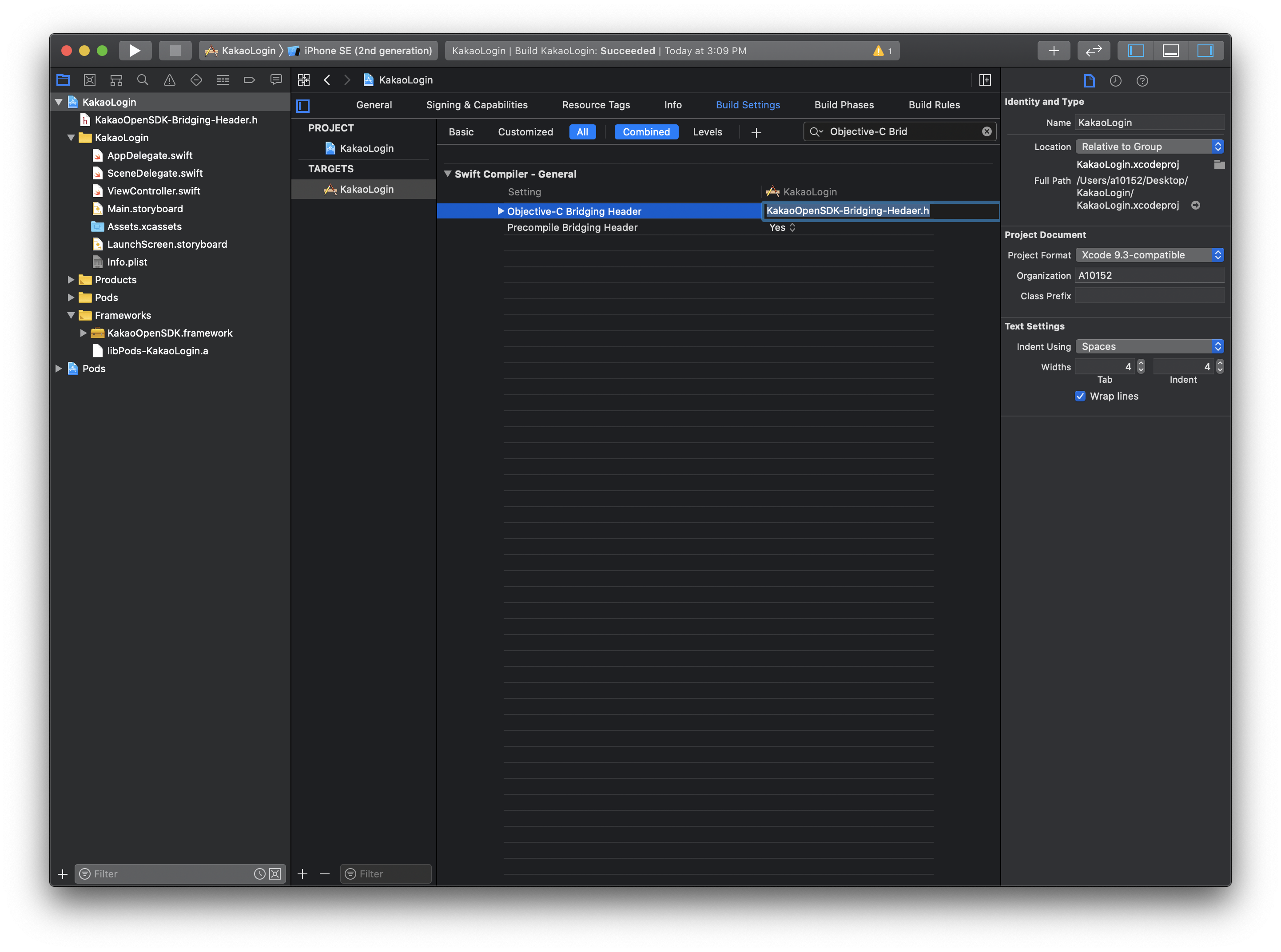The height and width of the screenshot is (952, 1281).
Task: Open the Source Control navigator
Action: click(89, 80)
